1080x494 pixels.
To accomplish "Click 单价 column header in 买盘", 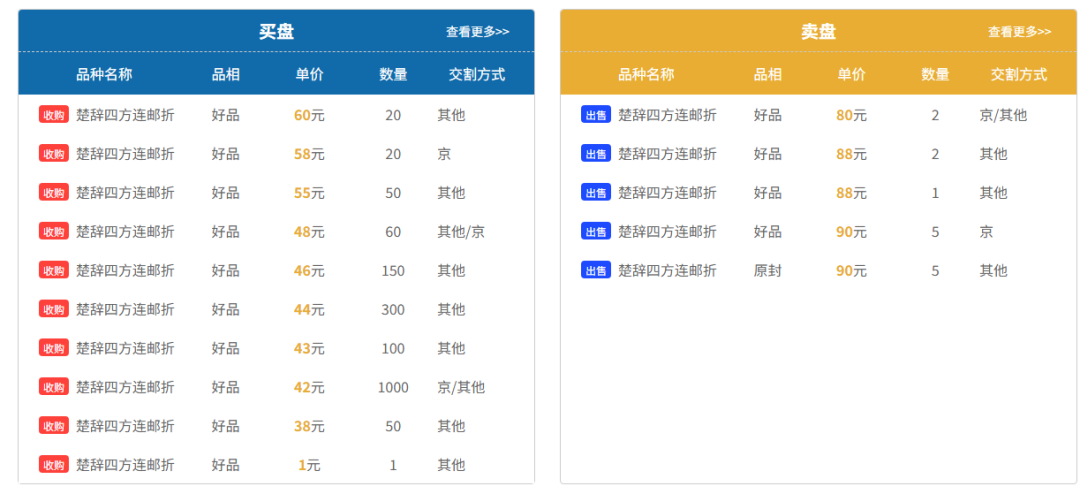I will [x=309, y=74].
